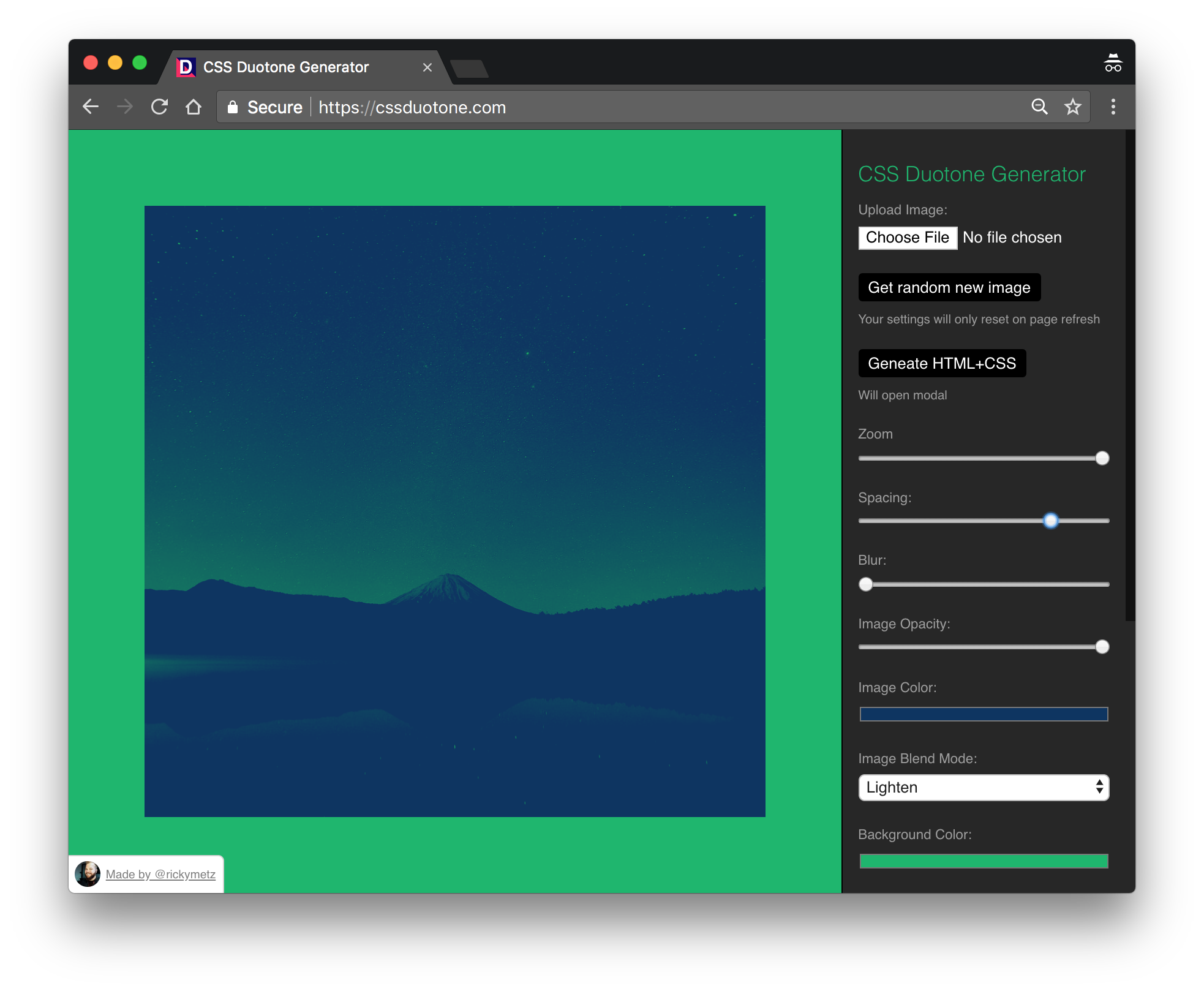Click the Duotone favicon on the browser tab

(187, 67)
